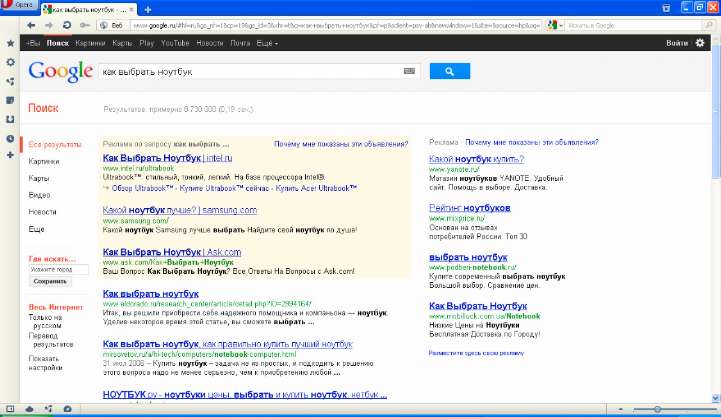The image size is (721, 417).
Task: Select Видео filter in left sidebar
Action: click(39, 195)
